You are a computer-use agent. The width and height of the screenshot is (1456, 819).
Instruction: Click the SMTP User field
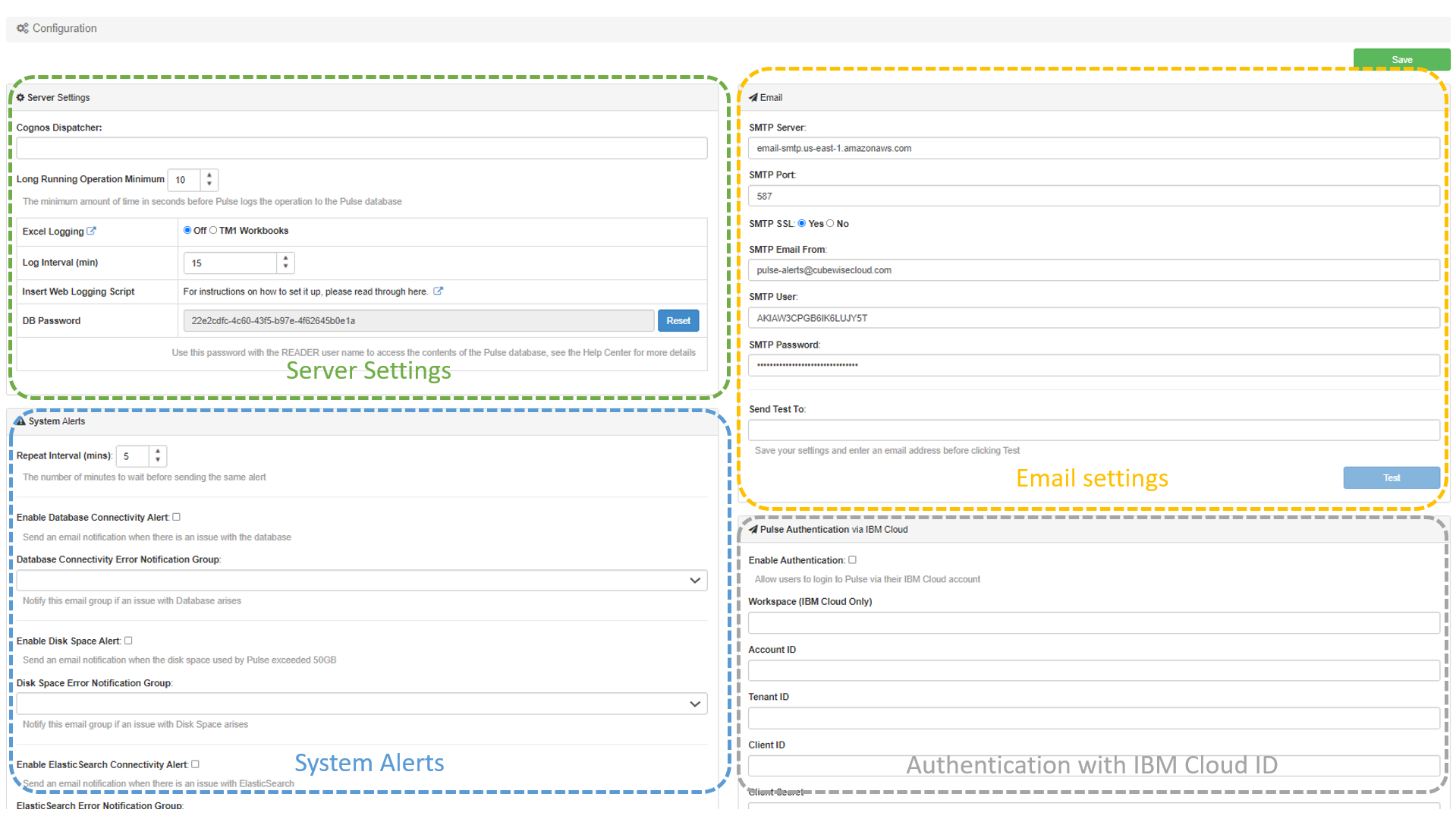[1094, 318]
